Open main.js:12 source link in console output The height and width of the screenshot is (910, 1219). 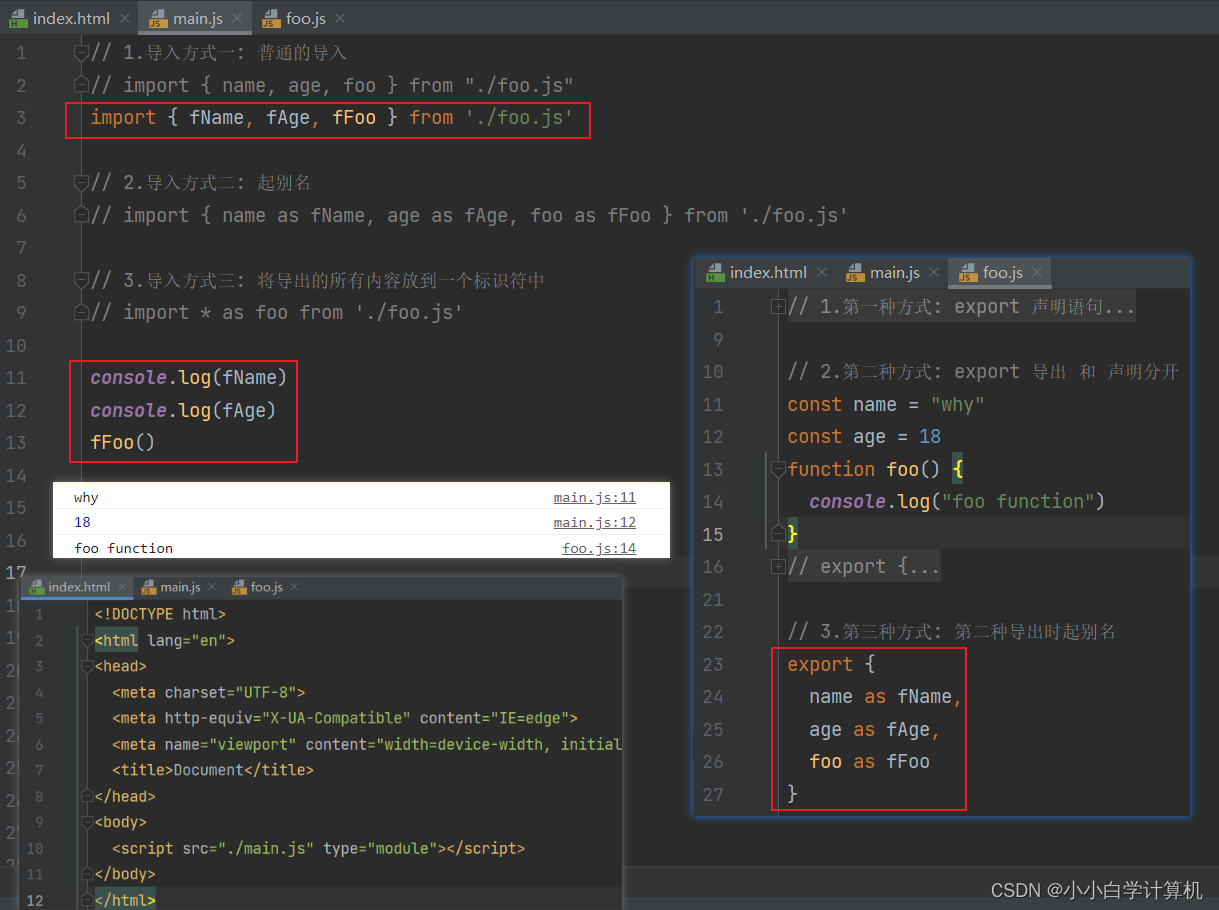coord(595,522)
